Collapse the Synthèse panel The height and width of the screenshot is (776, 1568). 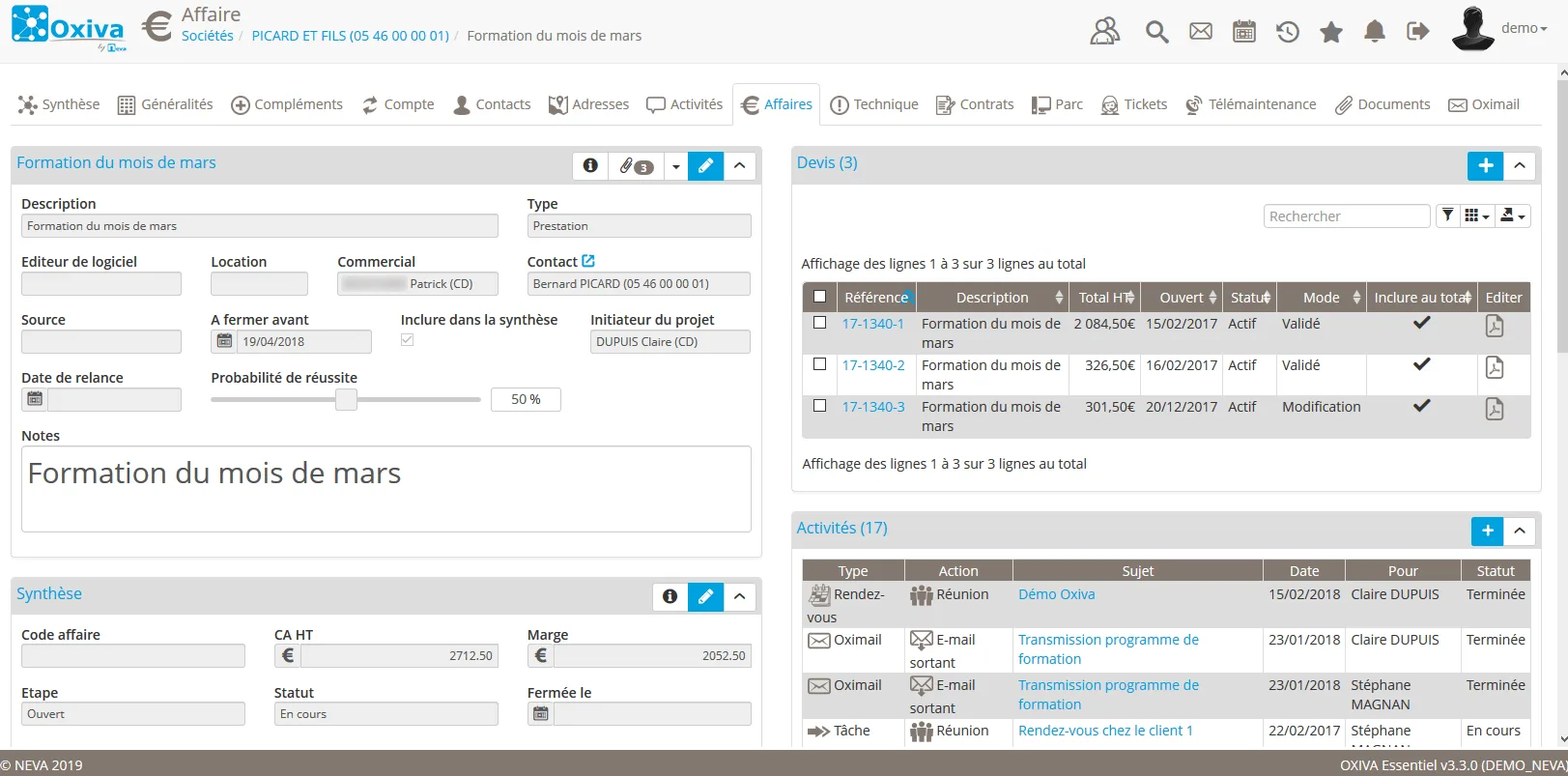tap(740, 596)
